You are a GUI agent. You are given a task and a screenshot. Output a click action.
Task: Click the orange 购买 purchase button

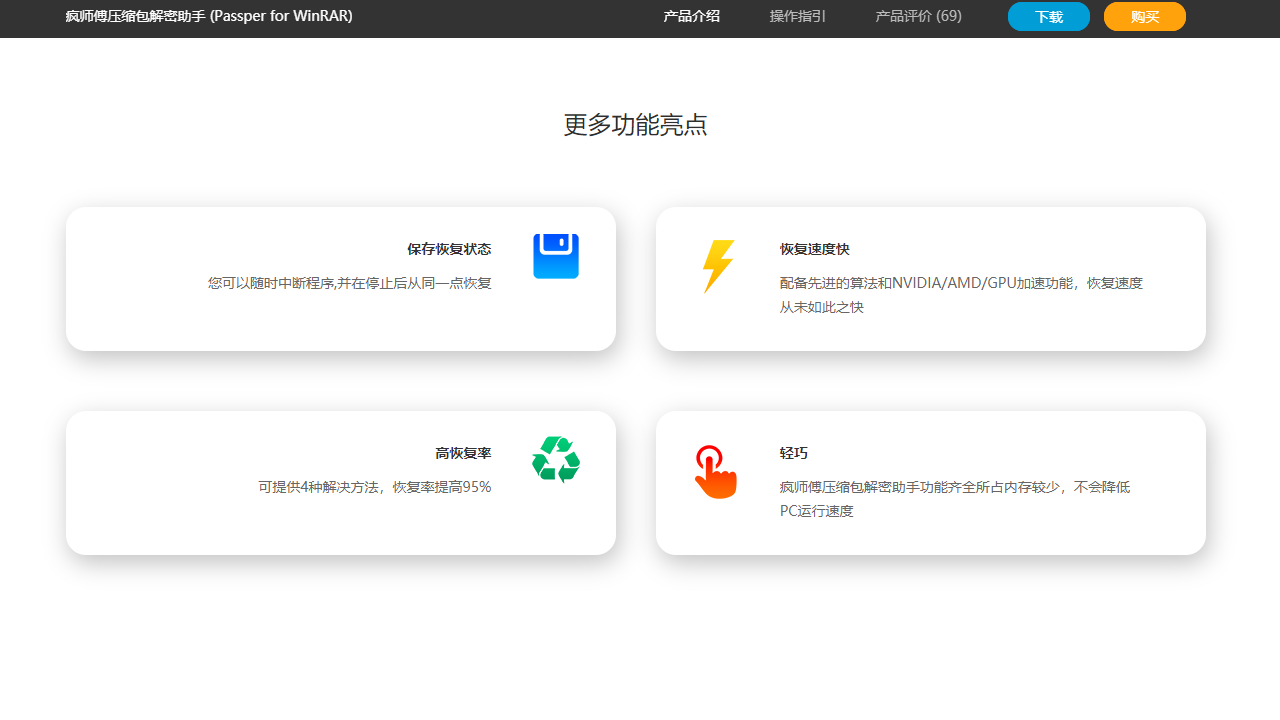coord(1144,16)
